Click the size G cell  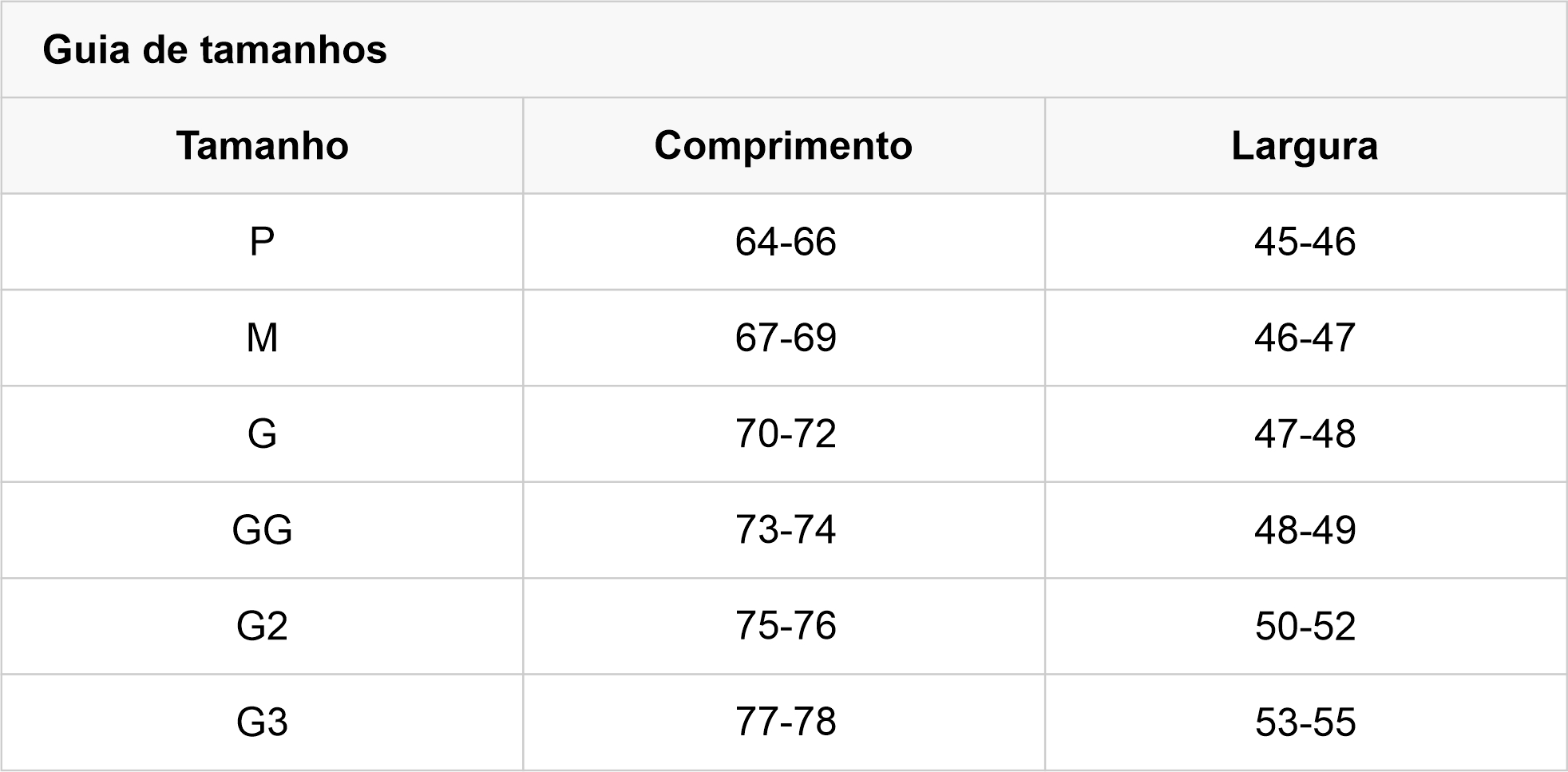click(x=262, y=434)
